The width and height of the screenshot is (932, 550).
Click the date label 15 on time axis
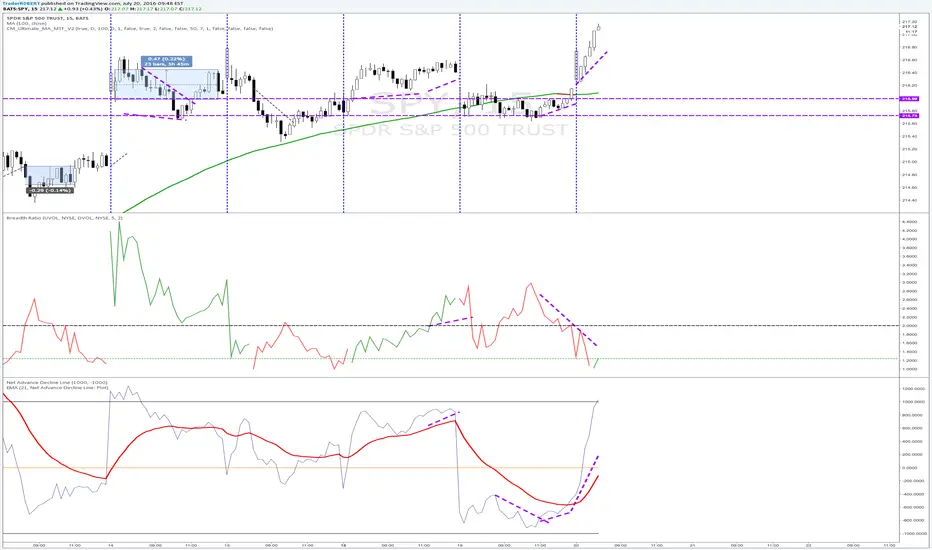[227, 545]
